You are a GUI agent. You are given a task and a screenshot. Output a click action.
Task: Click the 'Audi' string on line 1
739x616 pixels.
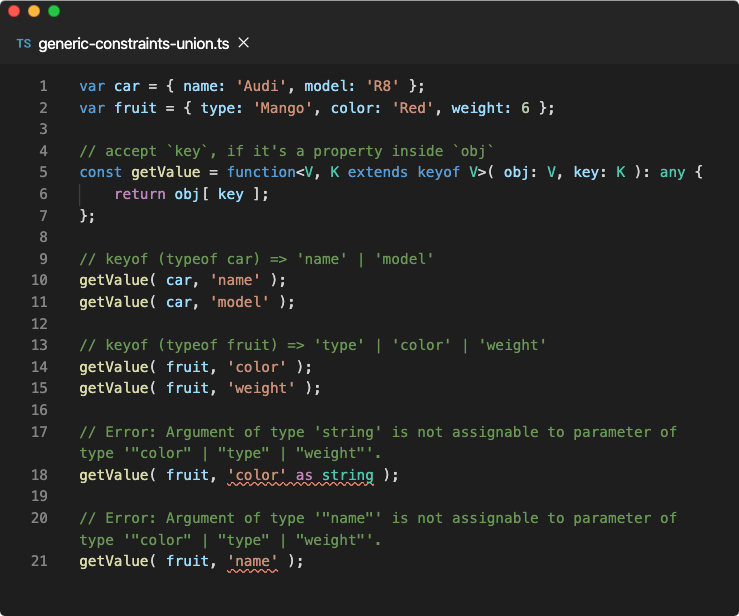[x=261, y=86]
